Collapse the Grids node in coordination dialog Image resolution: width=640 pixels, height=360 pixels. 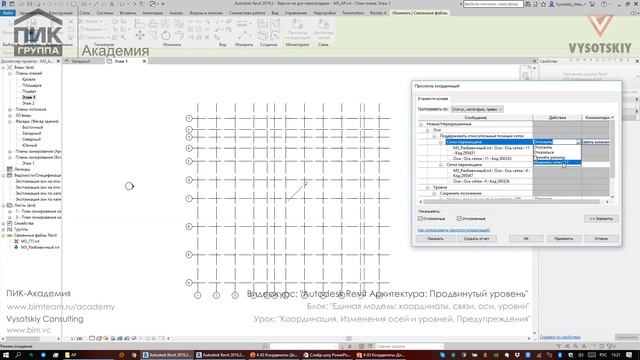427,130
